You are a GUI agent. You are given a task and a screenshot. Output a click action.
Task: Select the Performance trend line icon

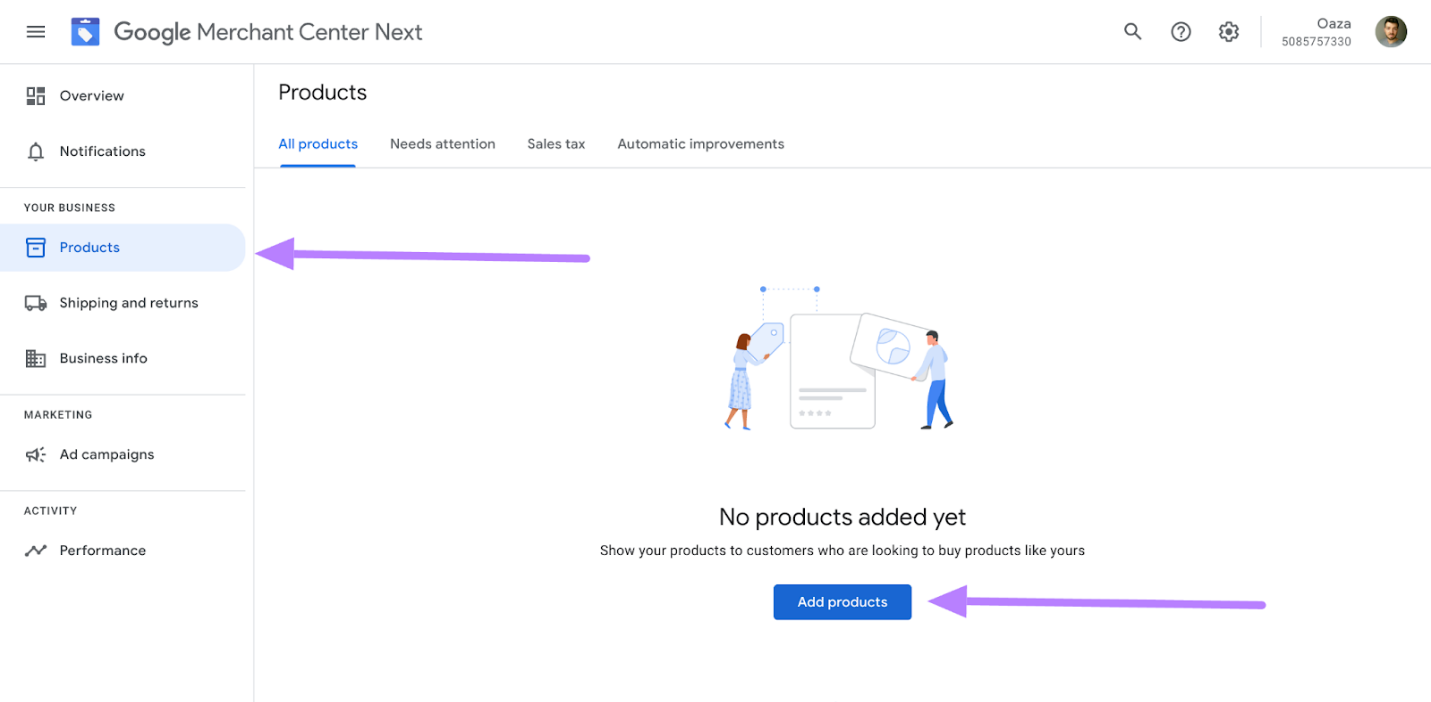tap(36, 550)
